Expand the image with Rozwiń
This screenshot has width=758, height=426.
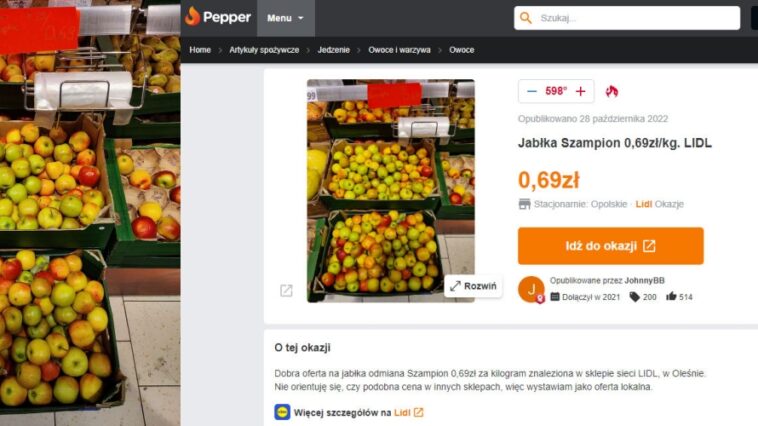[x=473, y=286]
